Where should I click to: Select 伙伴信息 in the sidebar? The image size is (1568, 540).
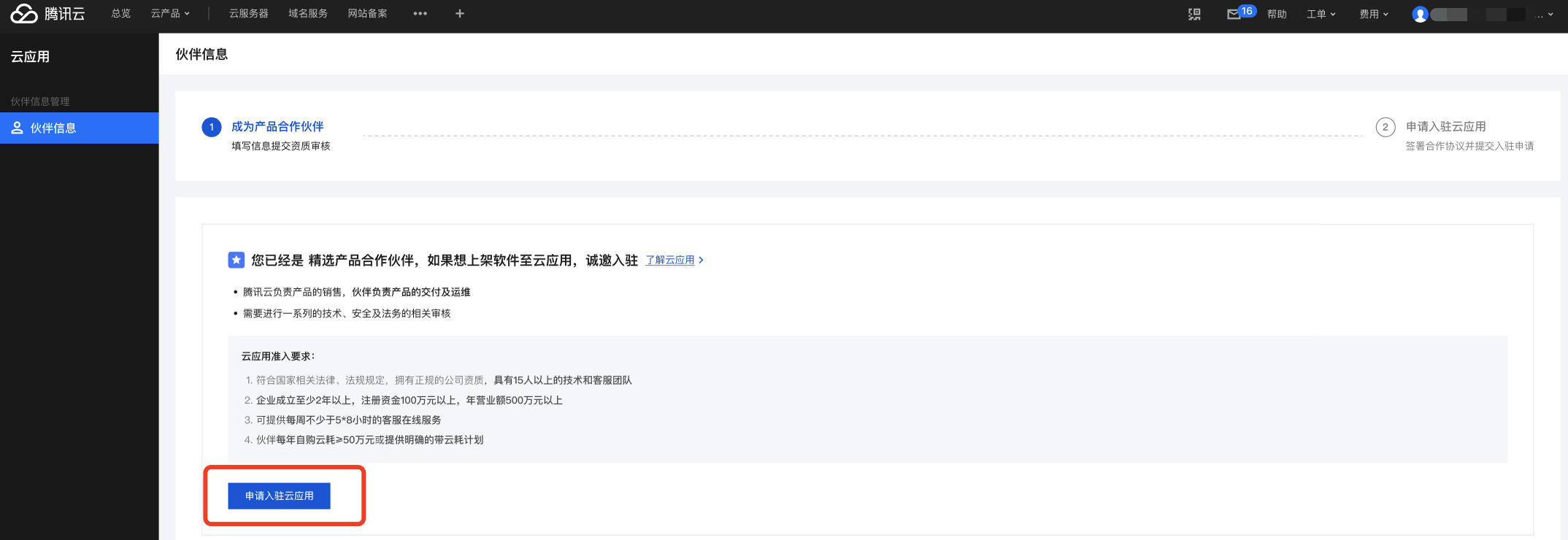80,128
